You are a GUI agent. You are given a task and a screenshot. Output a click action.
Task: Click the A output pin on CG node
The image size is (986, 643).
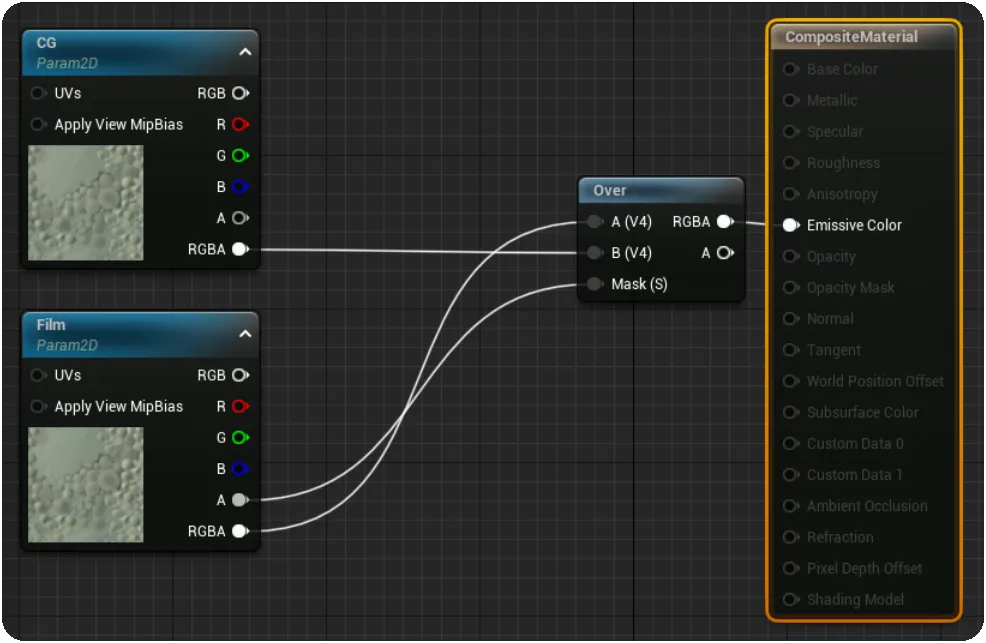tap(240, 218)
